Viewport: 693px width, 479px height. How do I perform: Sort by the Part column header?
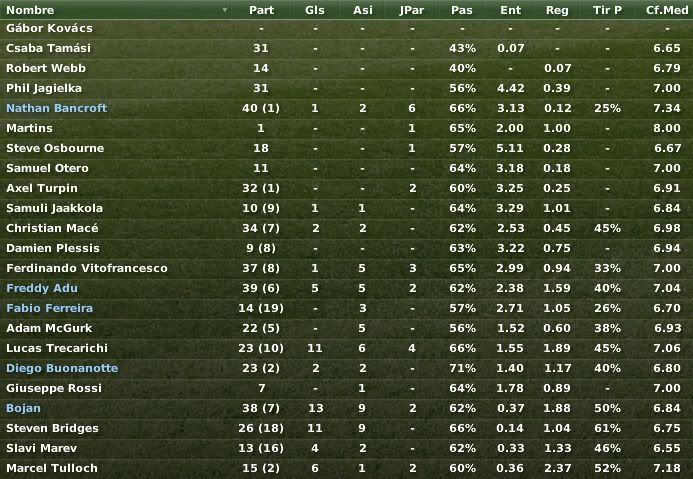pyautogui.click(x=261, y=10)
